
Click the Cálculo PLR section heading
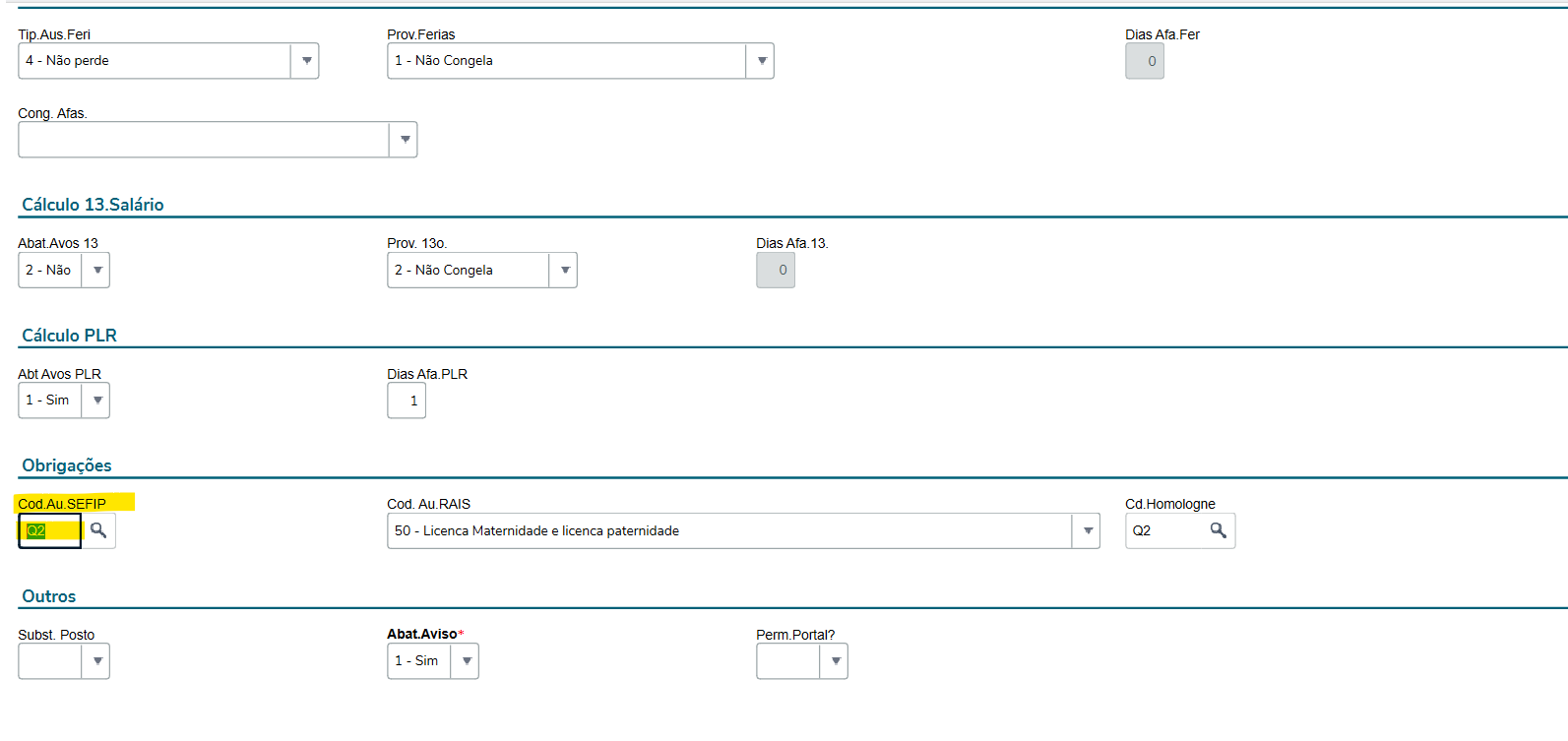click(x=69, y=336)
